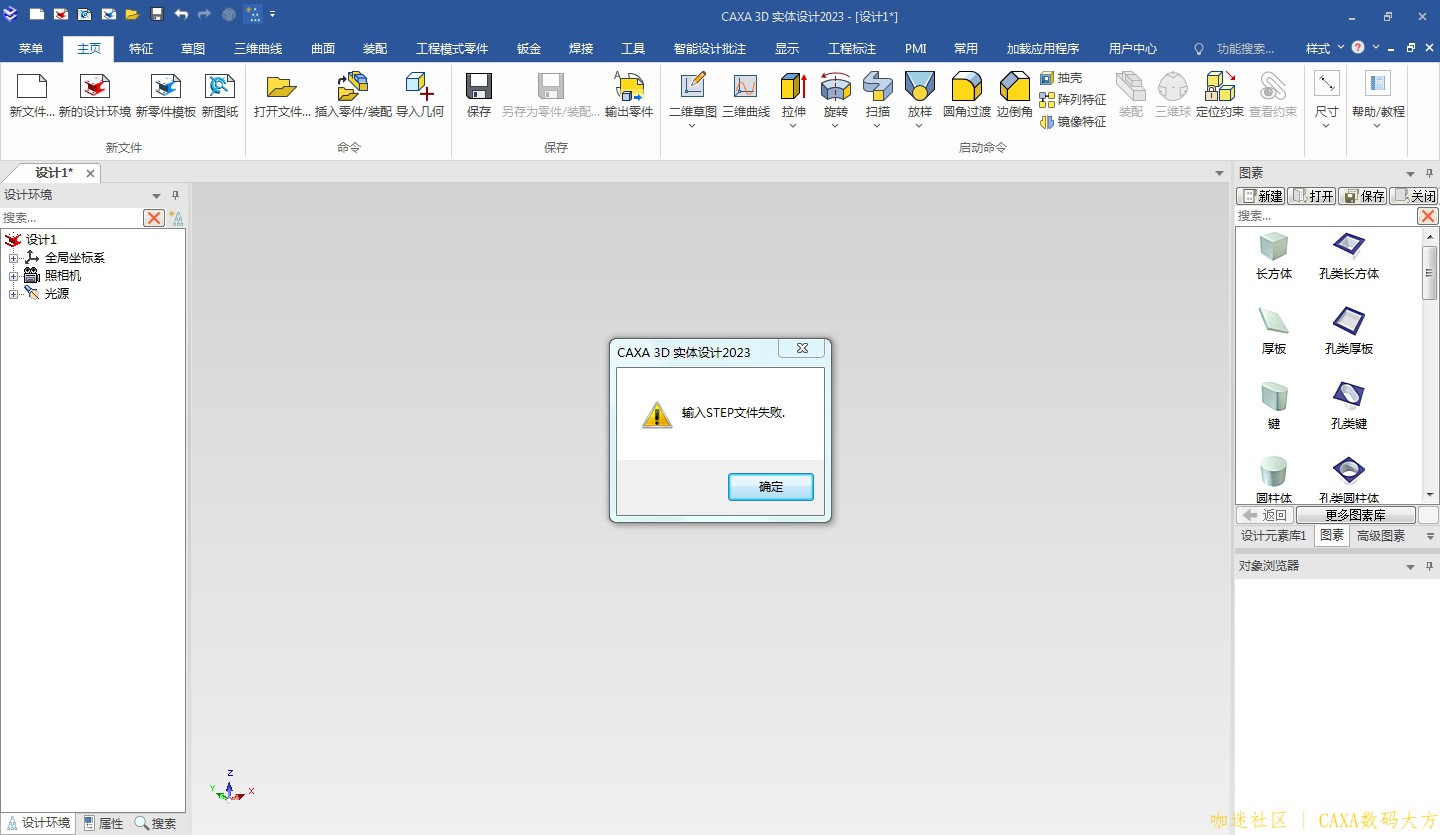Pick the 厚板 slab shape
The width and height of the screenshot is (1440, 835).
click(1274, 331)
